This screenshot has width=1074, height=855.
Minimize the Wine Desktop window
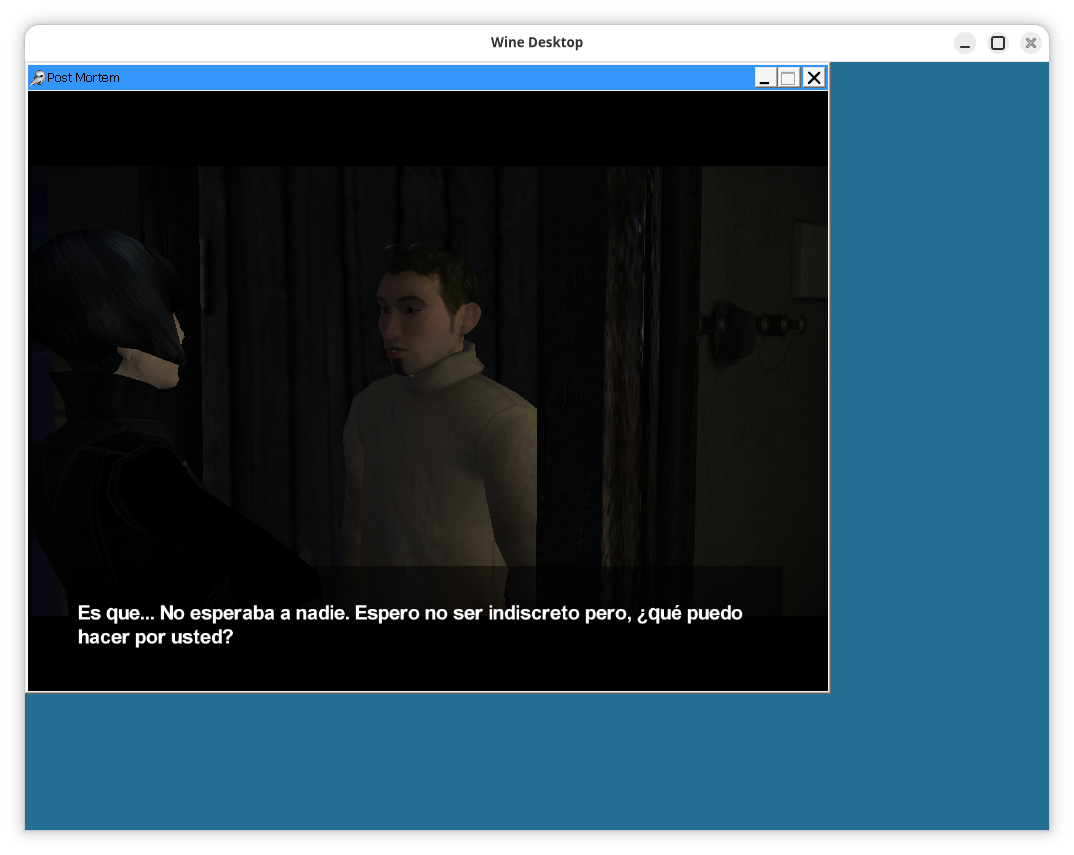click(964, 43)
